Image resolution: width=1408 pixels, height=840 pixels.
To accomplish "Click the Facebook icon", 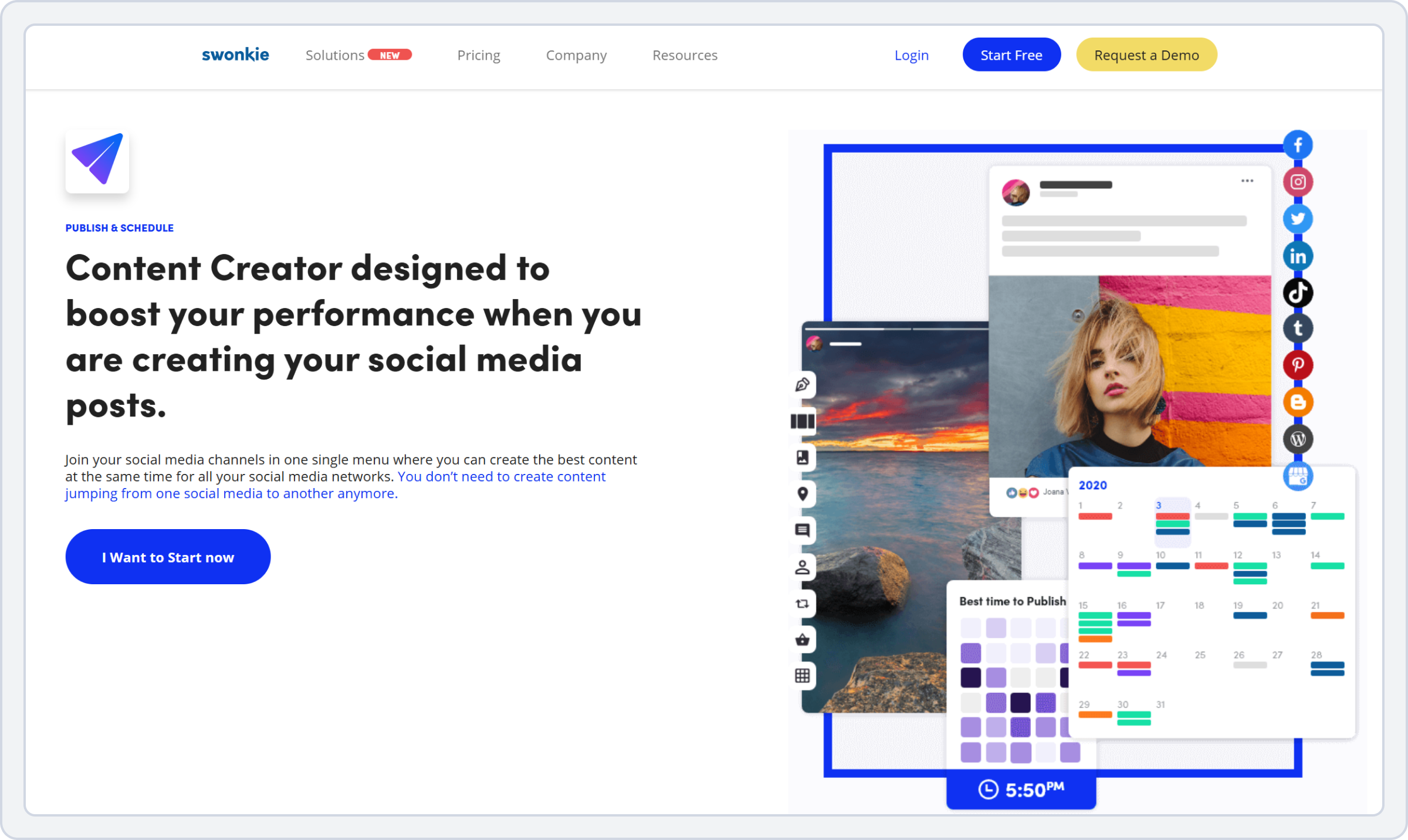I will (1298, 145).
